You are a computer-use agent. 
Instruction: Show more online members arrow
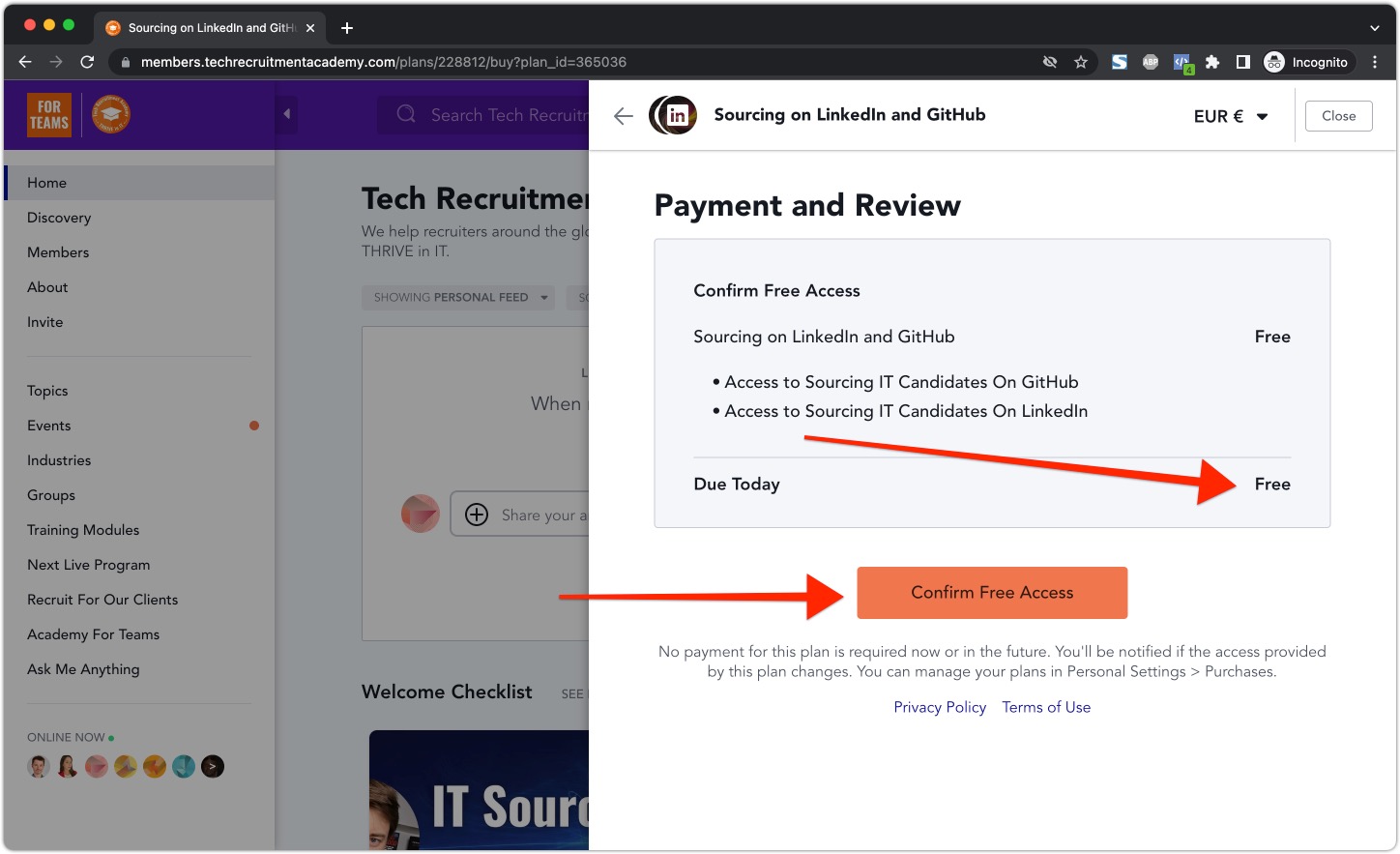click(213, 767)
